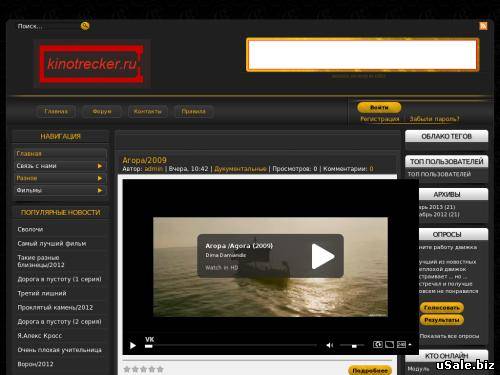Click the Войти login button
The width and height of the screenshot is (500, 375).
click(379, 107)
